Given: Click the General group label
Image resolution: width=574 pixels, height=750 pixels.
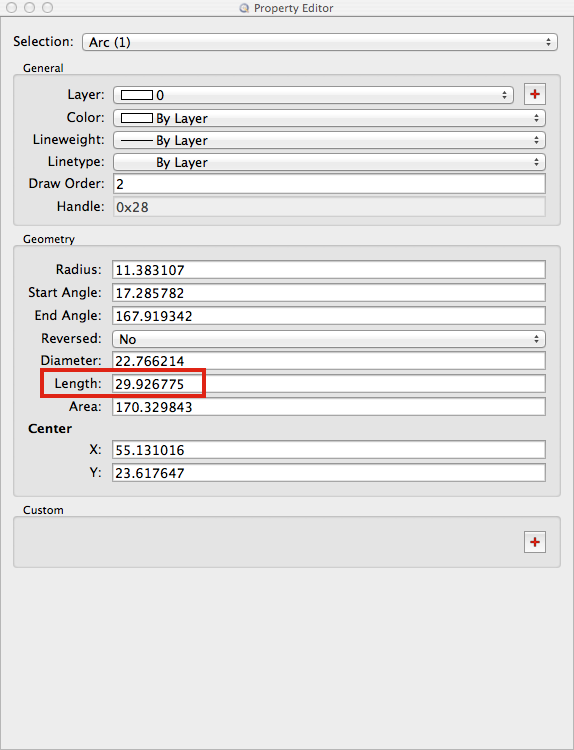Looking at the screenshot, I should pos(43,68).
